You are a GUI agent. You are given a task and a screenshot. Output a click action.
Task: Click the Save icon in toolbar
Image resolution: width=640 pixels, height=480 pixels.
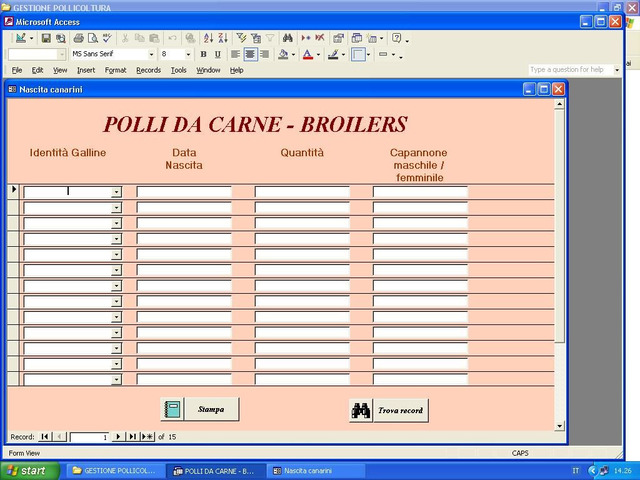(x=46, y=38)
